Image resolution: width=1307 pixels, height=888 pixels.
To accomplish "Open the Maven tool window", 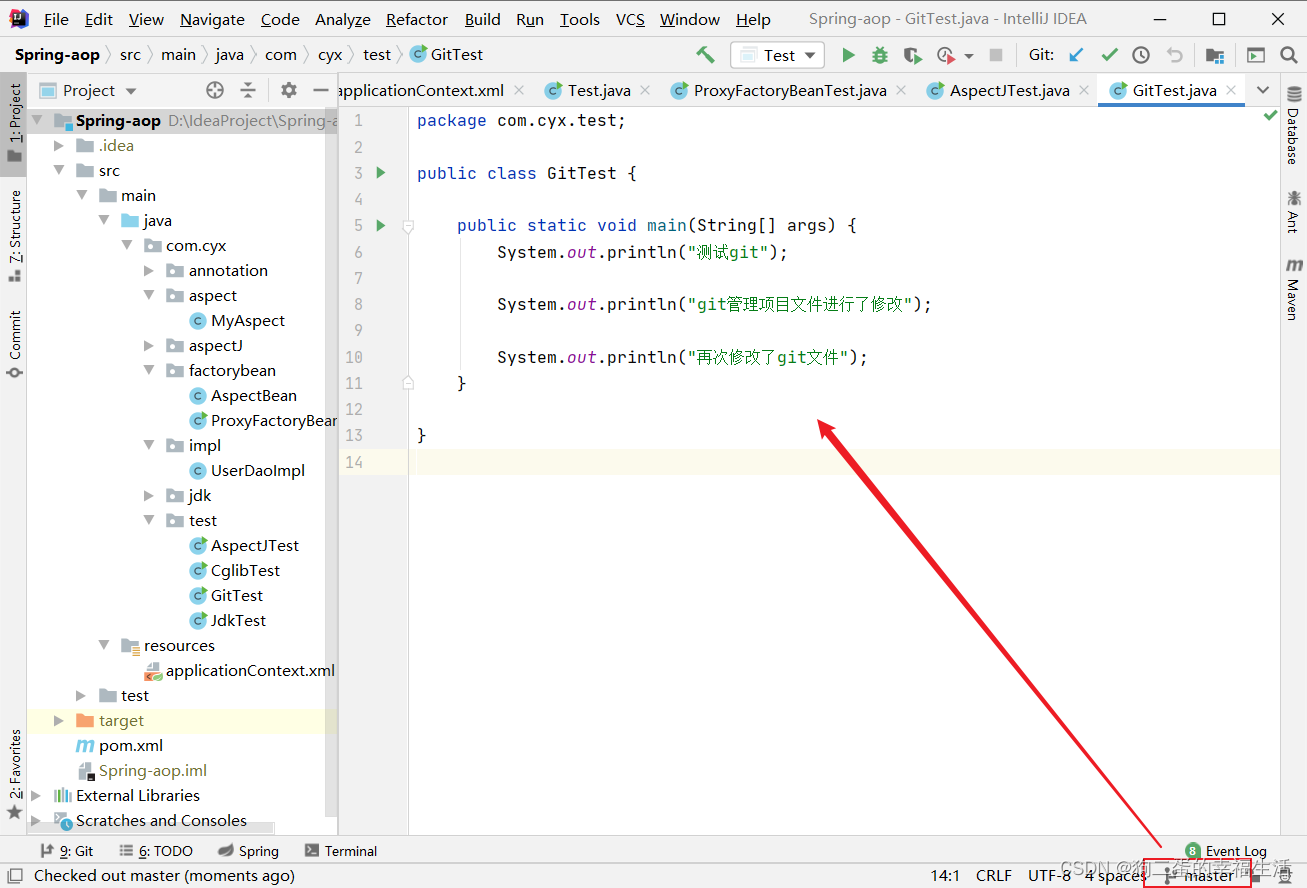I will tap(1293, 288).
